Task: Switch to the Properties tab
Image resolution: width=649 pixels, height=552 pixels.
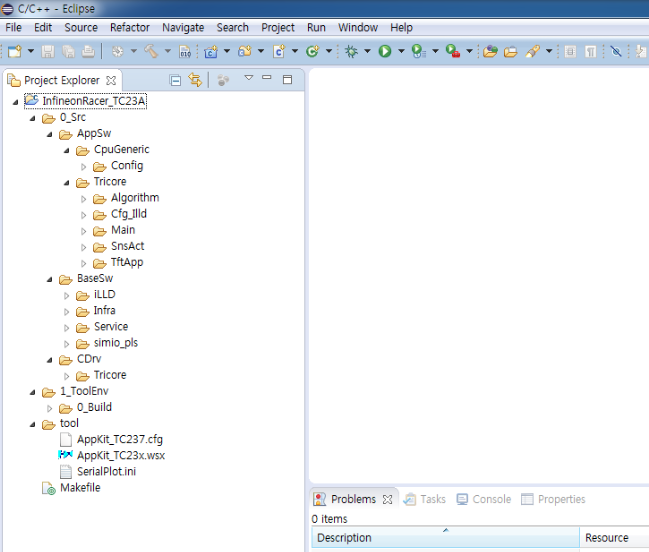Action: (553, 499)
